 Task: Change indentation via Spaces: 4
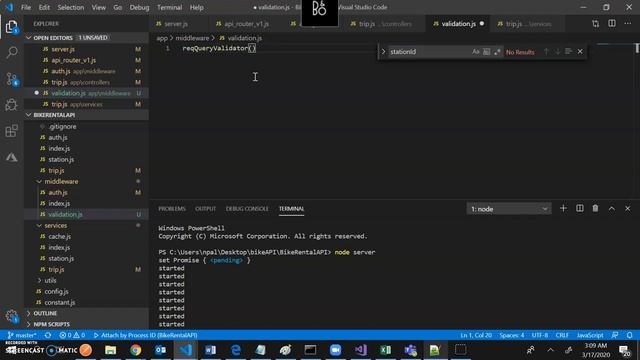[x=512, y=335]
